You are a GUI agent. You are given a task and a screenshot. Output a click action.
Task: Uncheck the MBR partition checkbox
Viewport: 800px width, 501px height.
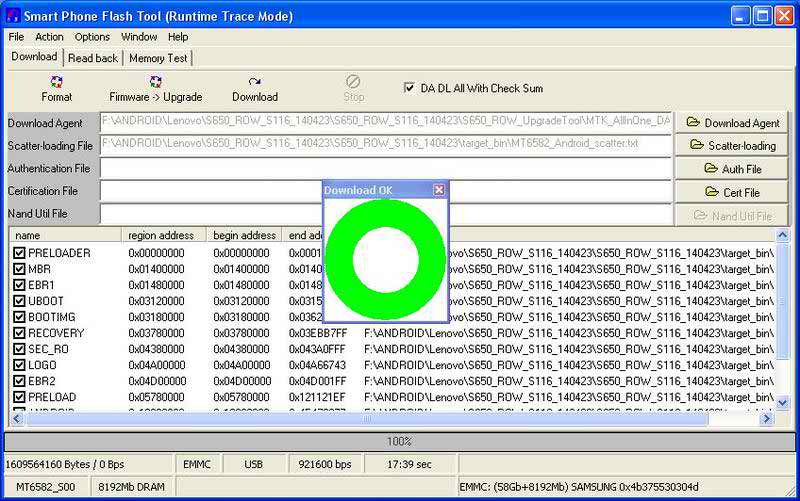(x=19, y=269)
